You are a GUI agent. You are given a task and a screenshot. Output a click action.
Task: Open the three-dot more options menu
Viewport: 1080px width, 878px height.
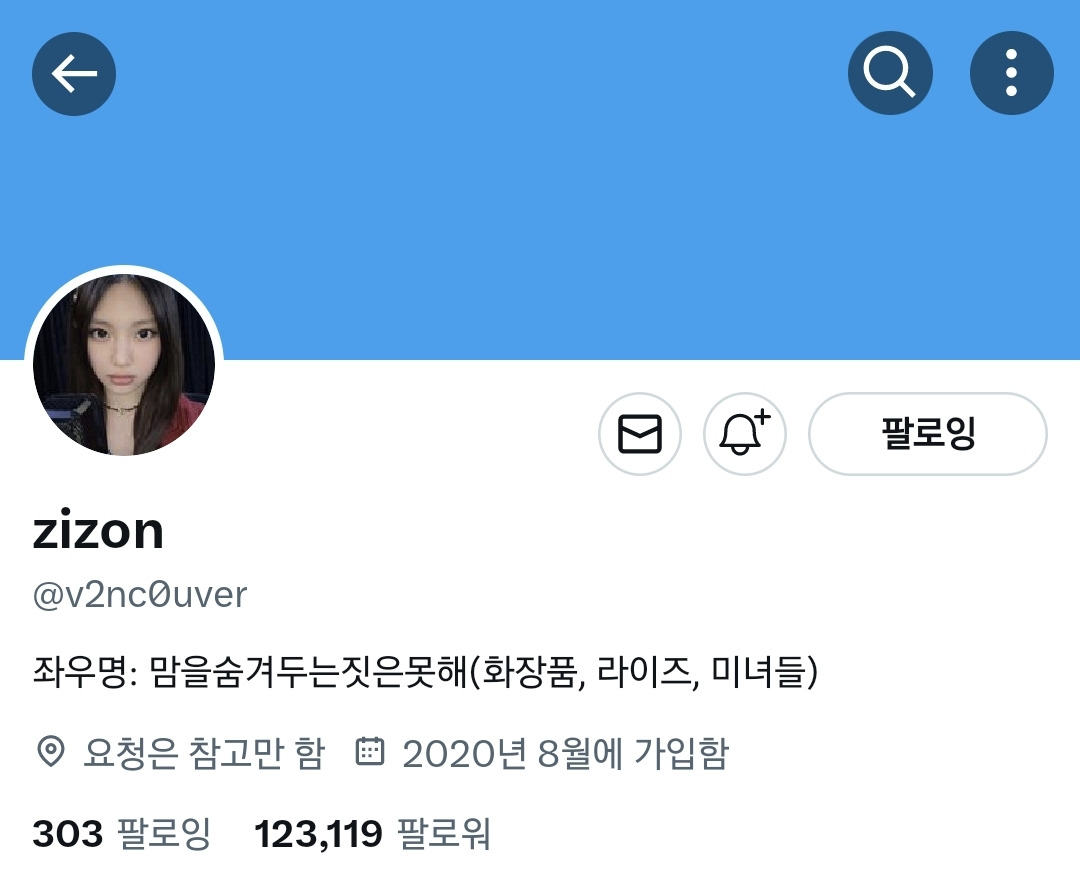1012,73
